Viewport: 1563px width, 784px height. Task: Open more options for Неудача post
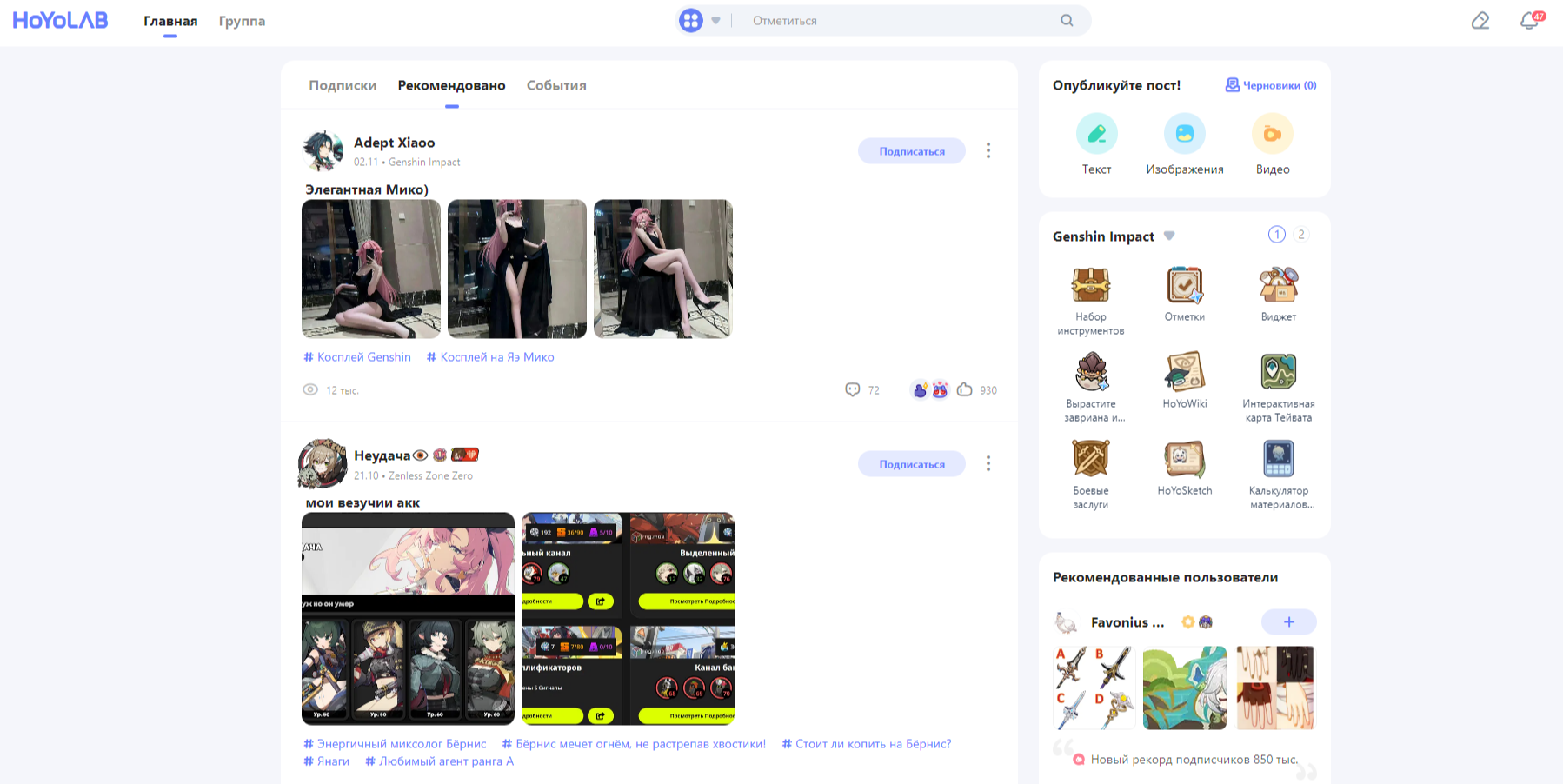988,464
